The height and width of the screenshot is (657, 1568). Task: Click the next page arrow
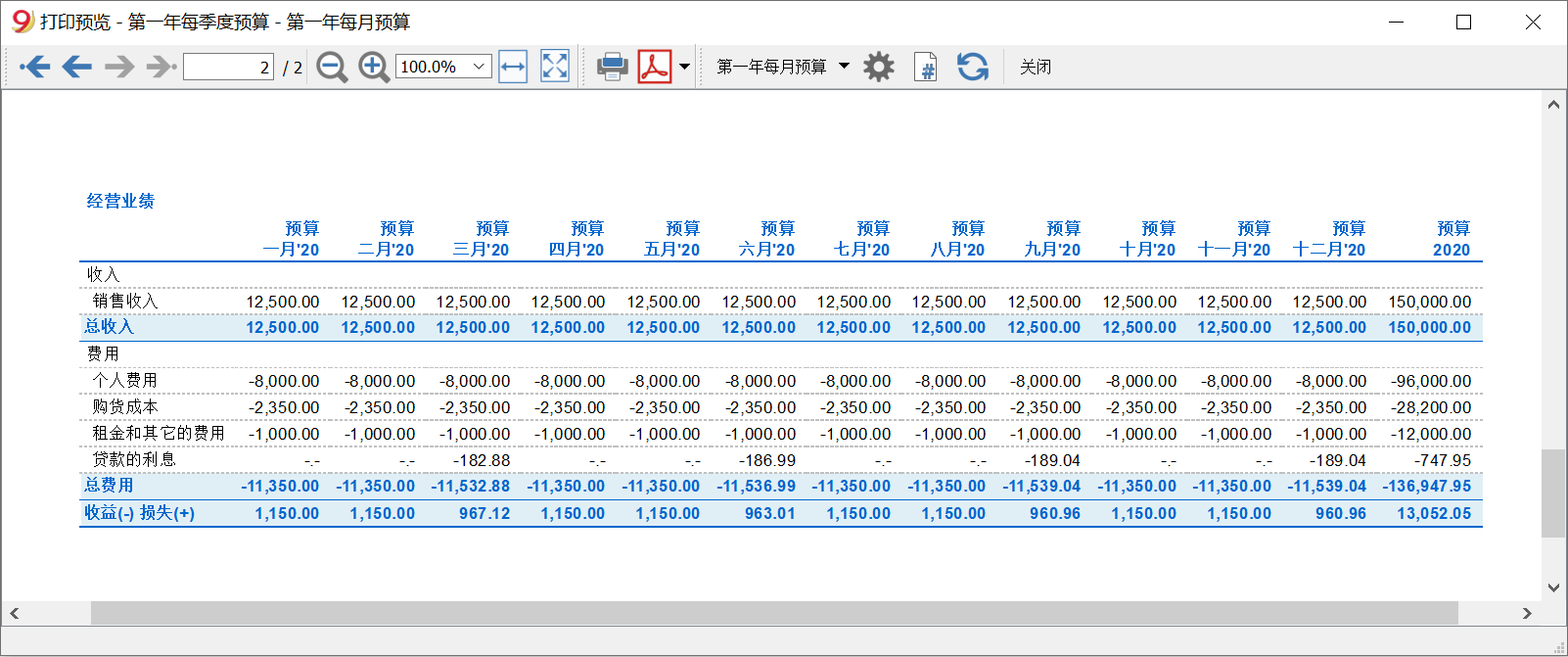click(118, 67)
